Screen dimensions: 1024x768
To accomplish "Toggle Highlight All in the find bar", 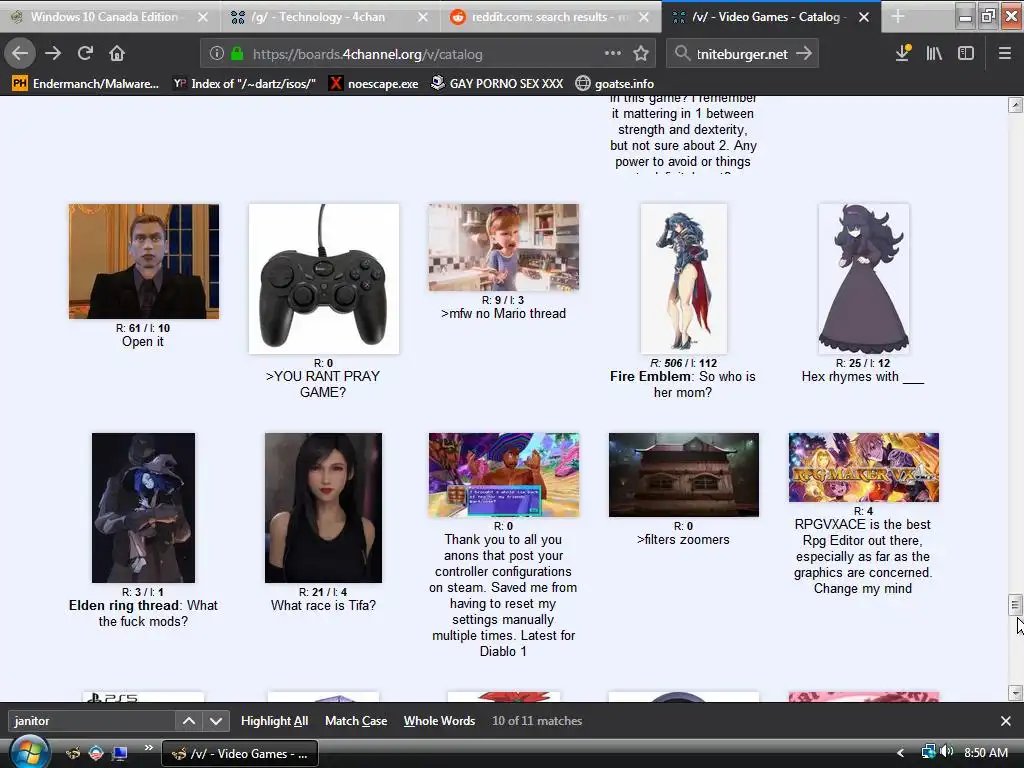I will (x=274, y=721).
